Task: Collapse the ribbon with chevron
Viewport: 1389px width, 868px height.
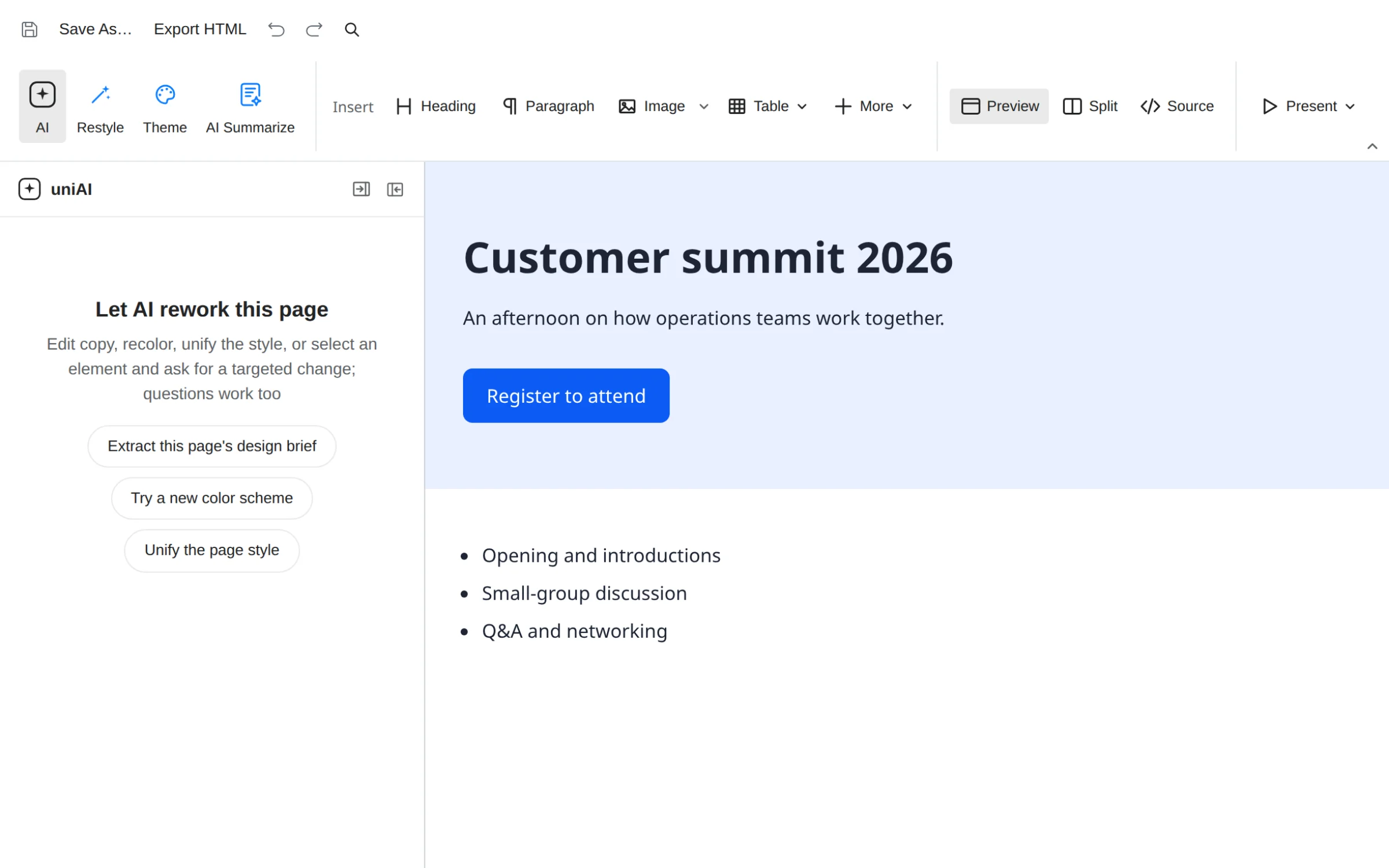Action: click(1372, 146)
